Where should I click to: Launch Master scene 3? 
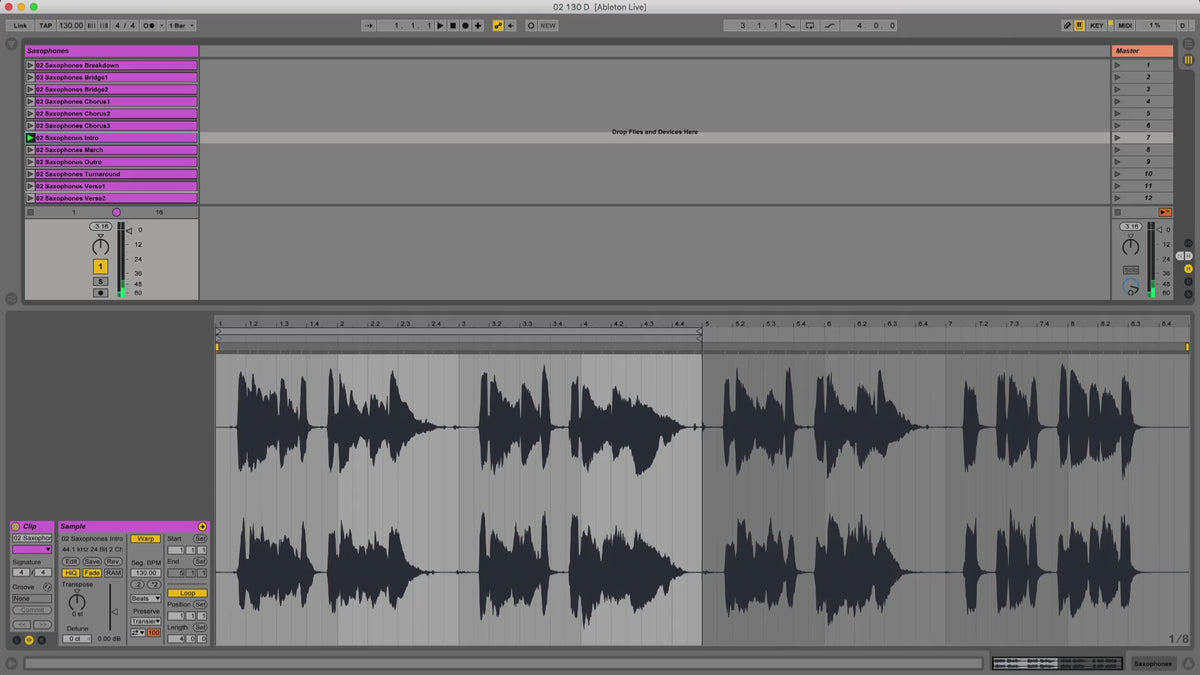(x=1117, y=89)
